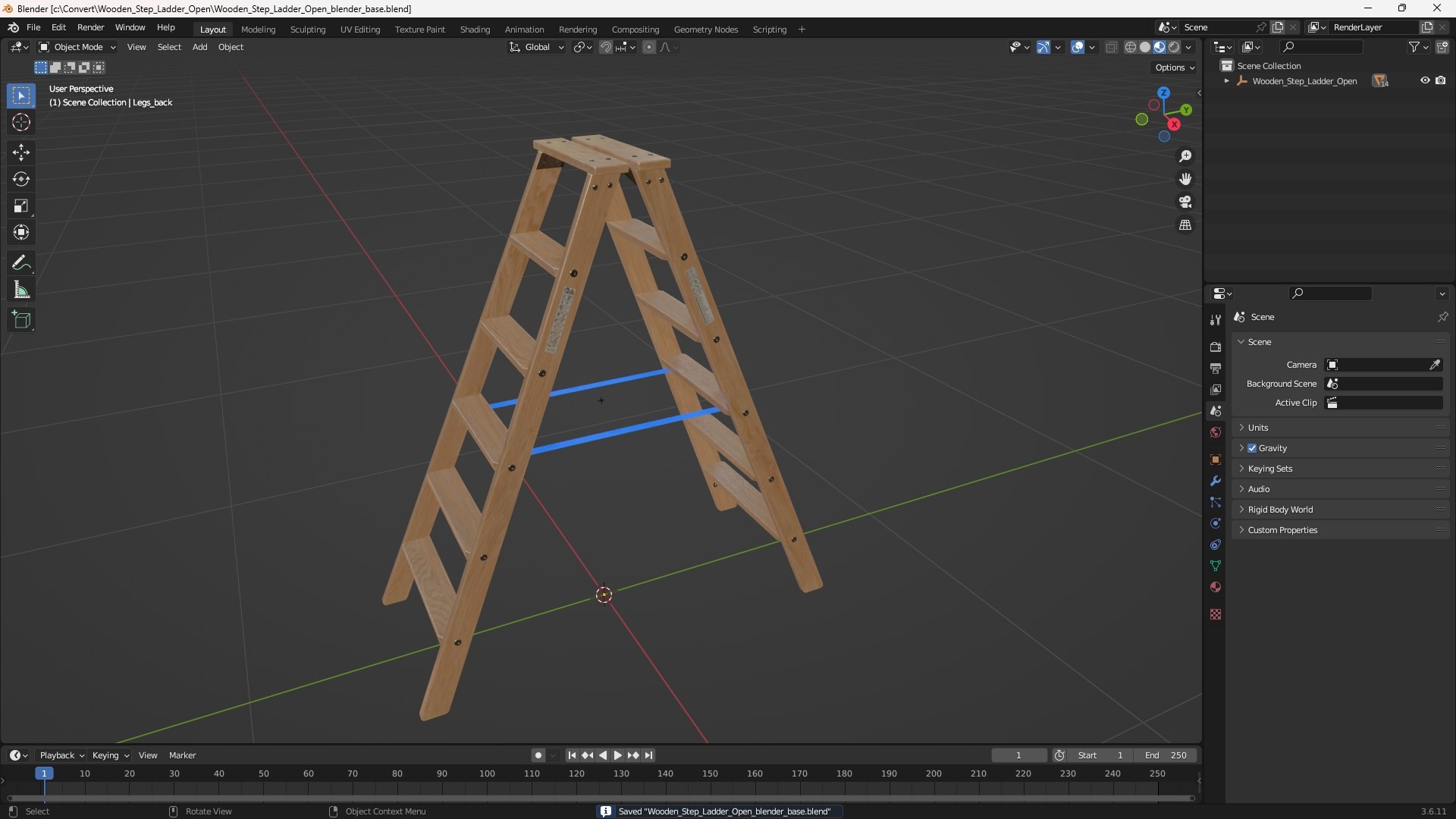1456x819 pixels.
Task: Activate the Rotate tool
Action: tap(21, 179)
